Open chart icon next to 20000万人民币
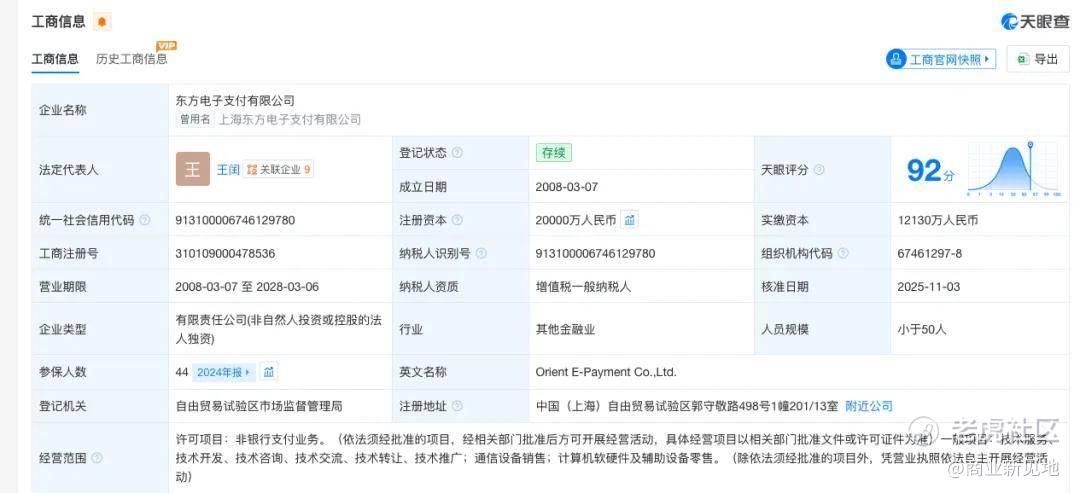Viewport: 1080px width, 493px height. [x=630, y=220]
